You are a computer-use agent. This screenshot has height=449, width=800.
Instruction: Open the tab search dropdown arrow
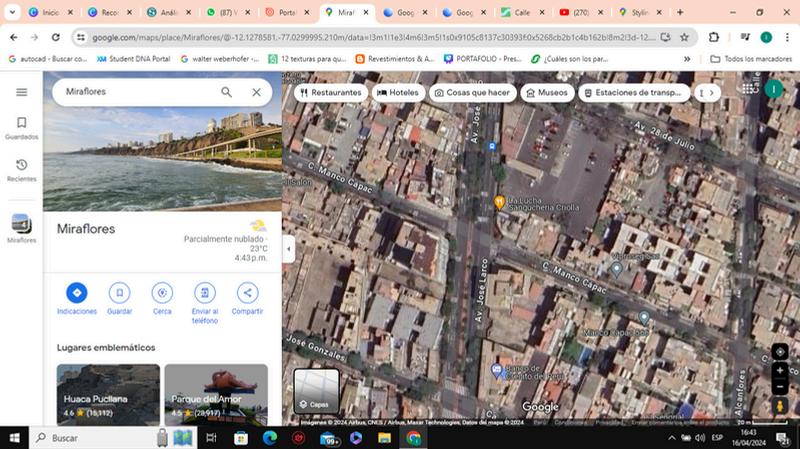[12, 12]
